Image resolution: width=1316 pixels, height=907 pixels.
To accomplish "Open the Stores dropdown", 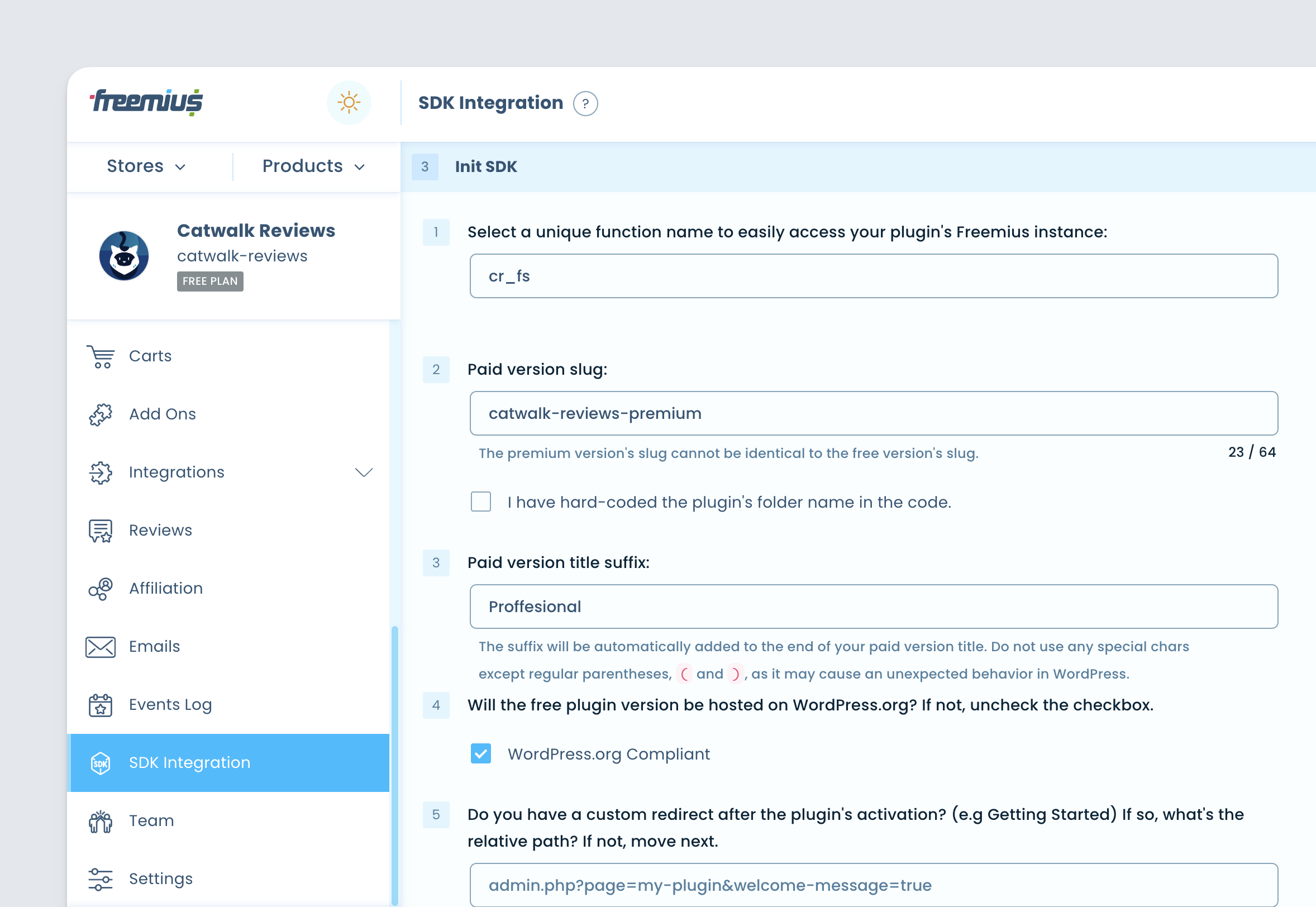I will pos(146,166).
